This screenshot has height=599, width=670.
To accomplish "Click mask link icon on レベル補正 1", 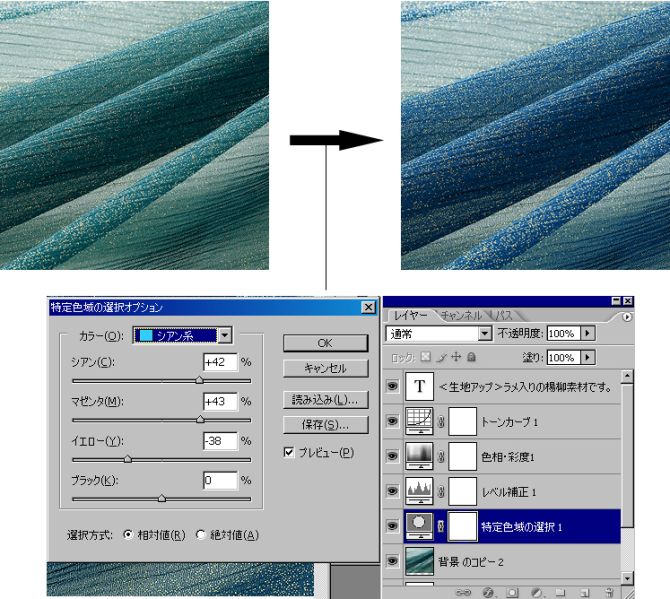I will [x=441, y=492].
